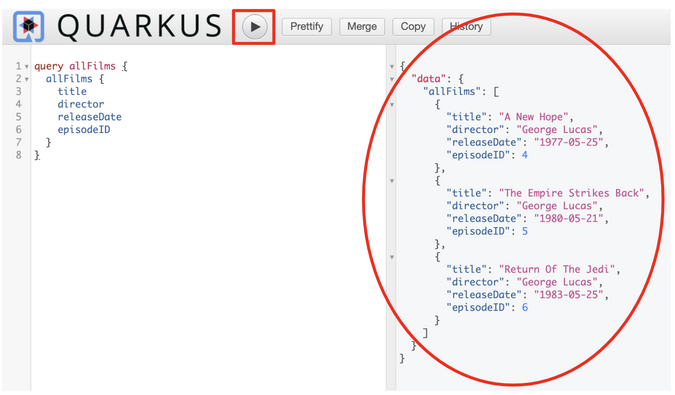The width and height of the screenshot is (675, 395).
Task: Collapse the Return Of The Jedi object
Action: [x=392, y=257]
